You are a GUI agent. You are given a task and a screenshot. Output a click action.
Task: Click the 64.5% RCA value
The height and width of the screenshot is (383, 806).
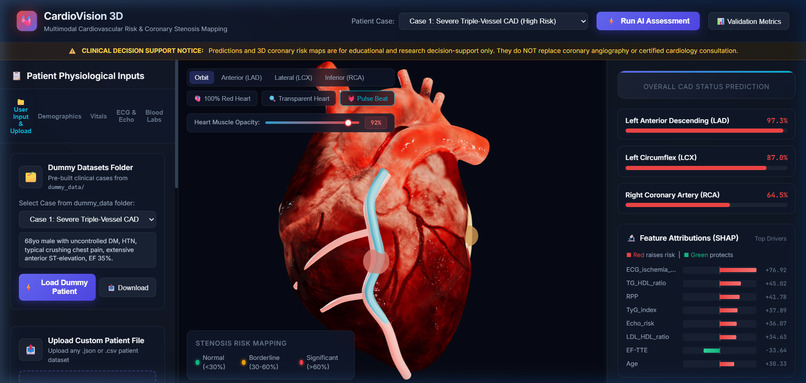click(777, 195)
